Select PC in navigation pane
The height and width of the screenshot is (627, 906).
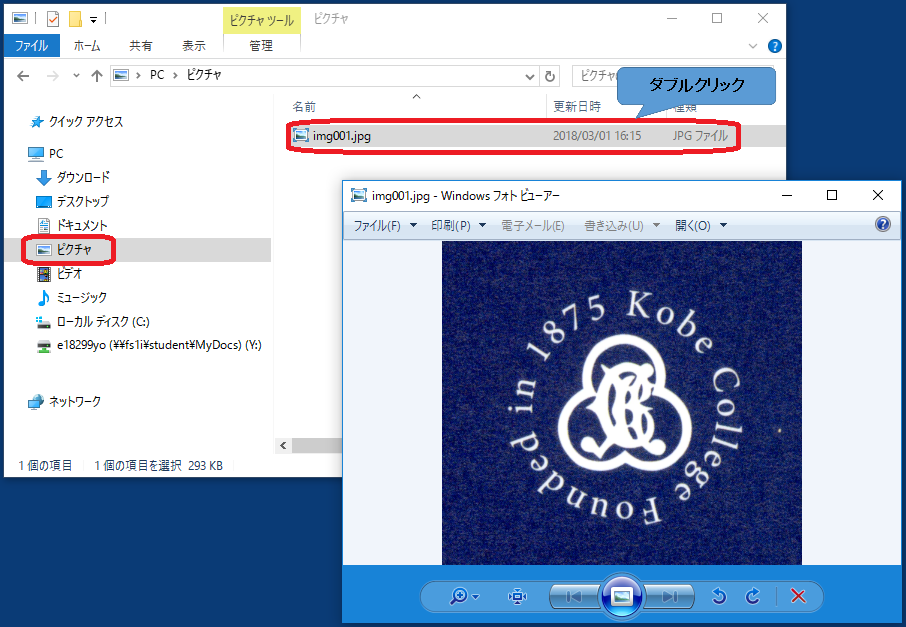tap(46, 153)
